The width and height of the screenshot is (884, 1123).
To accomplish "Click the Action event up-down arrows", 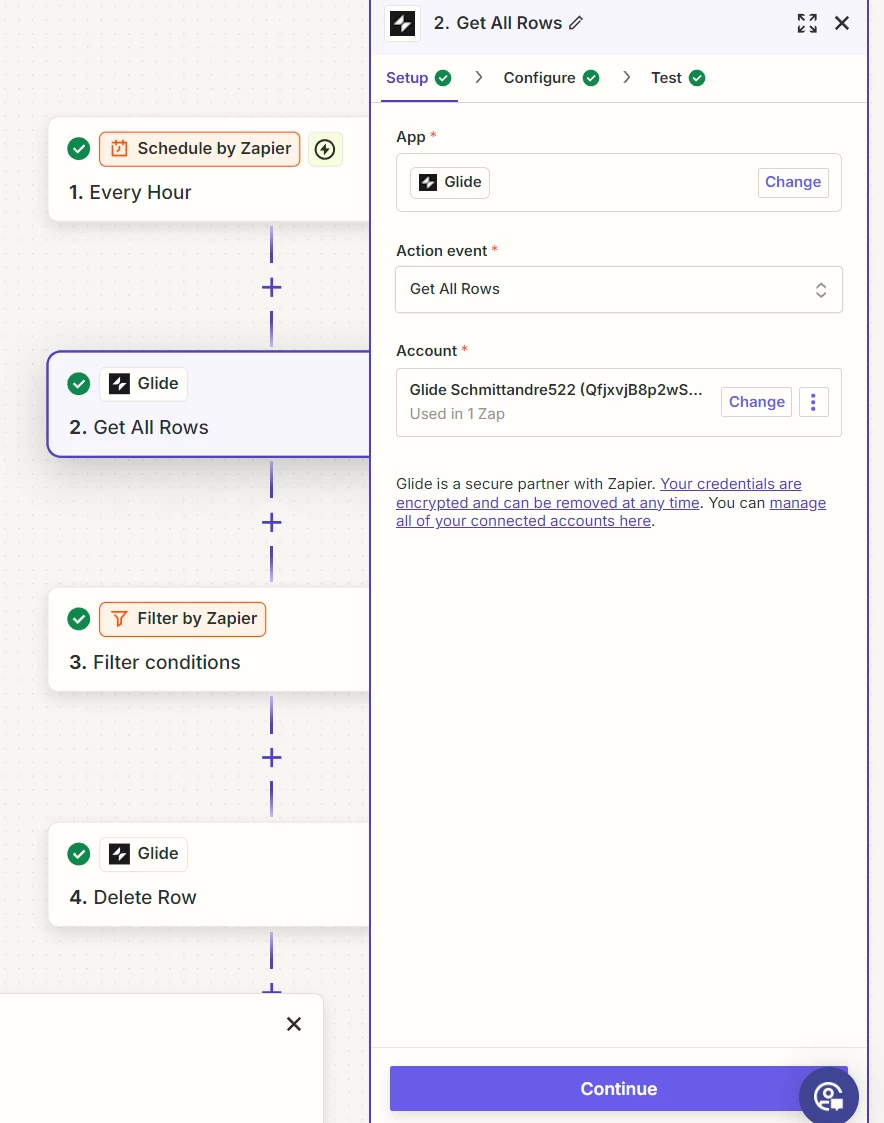I will [x=821, y=290].
